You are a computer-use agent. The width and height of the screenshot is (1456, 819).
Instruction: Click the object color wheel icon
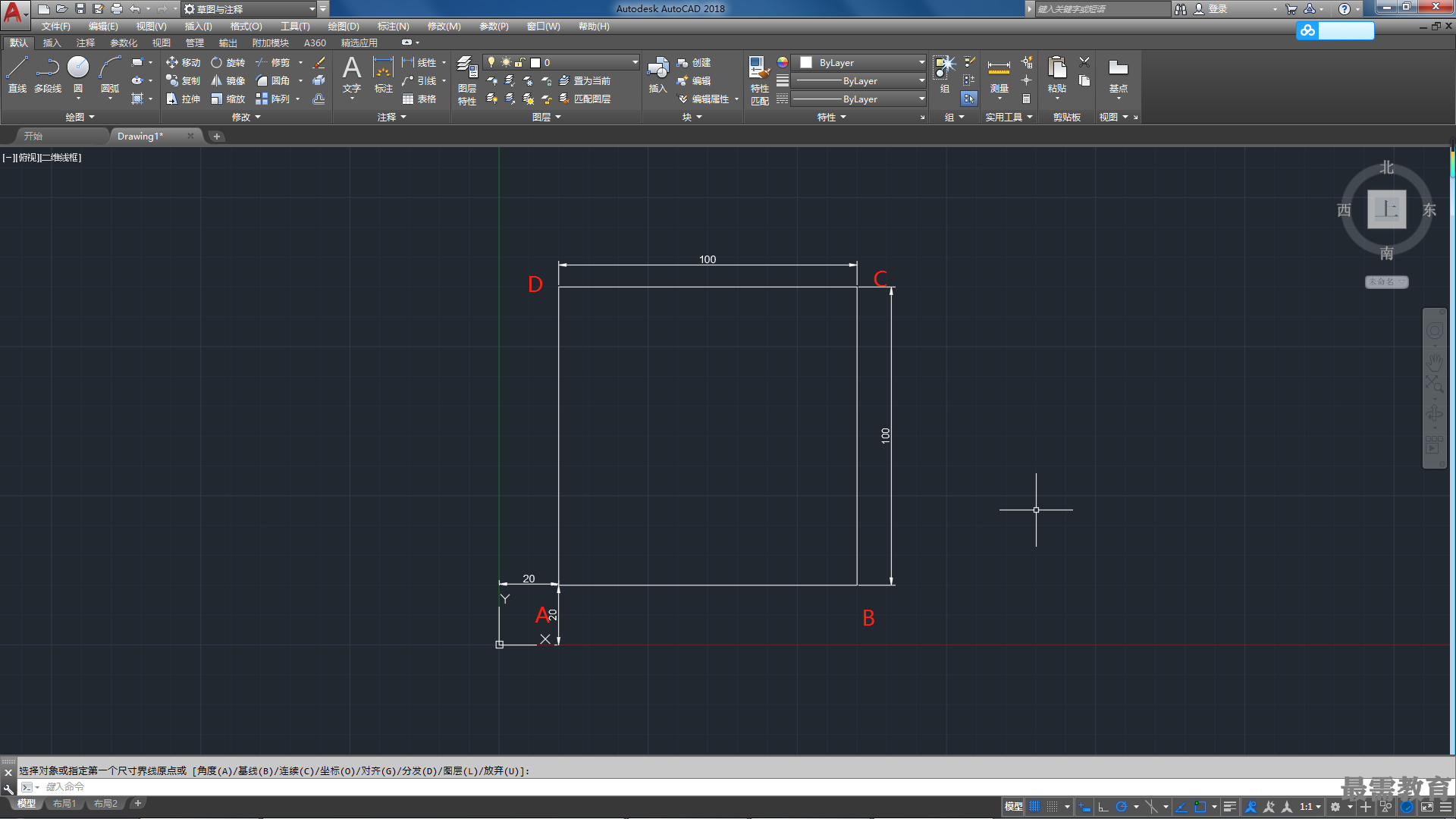point(783,62)
